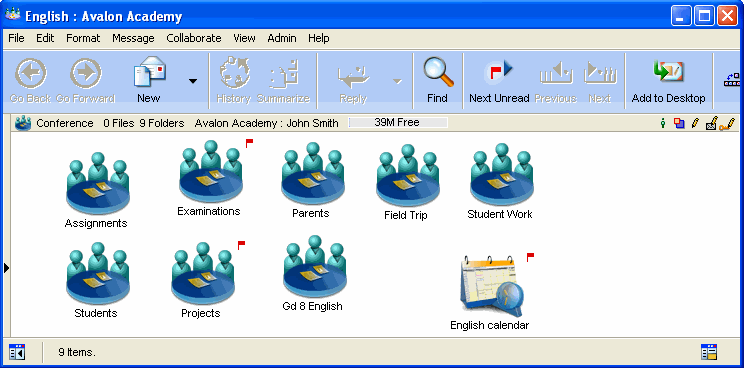Open the Examinations conference folder

tap(211, 172)
